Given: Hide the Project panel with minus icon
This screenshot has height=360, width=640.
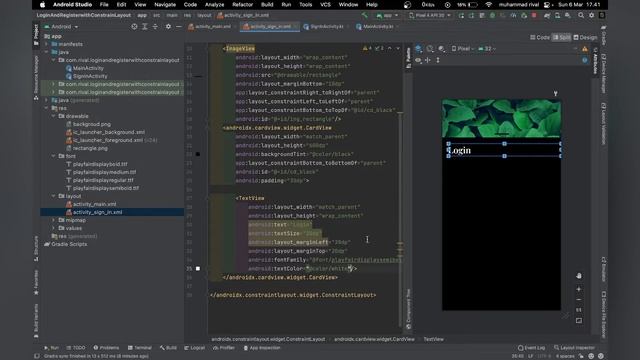Looking at the screenshot, I should click(x=179, y=27).
